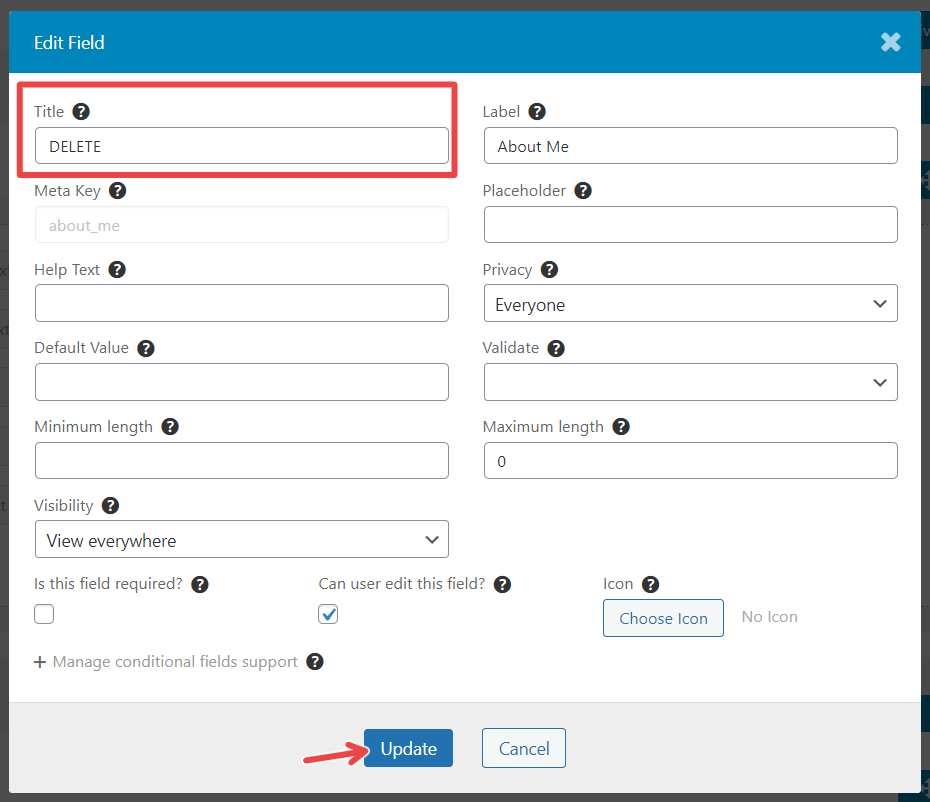Open the Choose Icon picker

tap(663, 618)
